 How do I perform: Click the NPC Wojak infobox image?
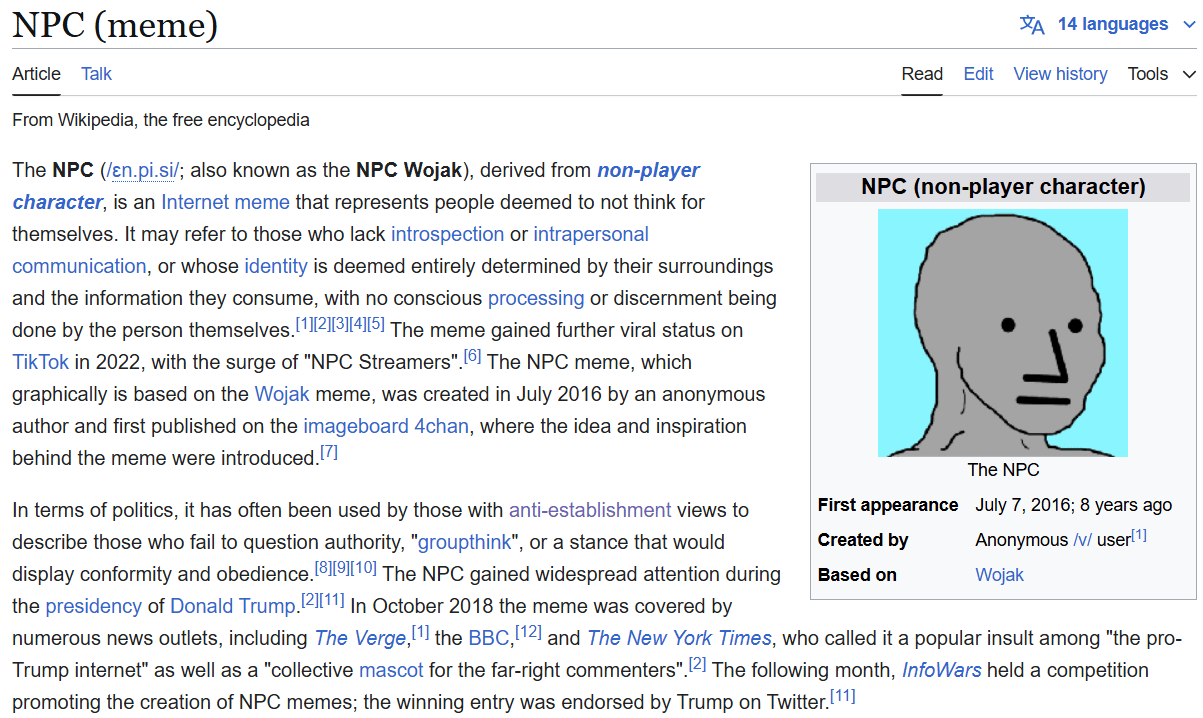1002,332
